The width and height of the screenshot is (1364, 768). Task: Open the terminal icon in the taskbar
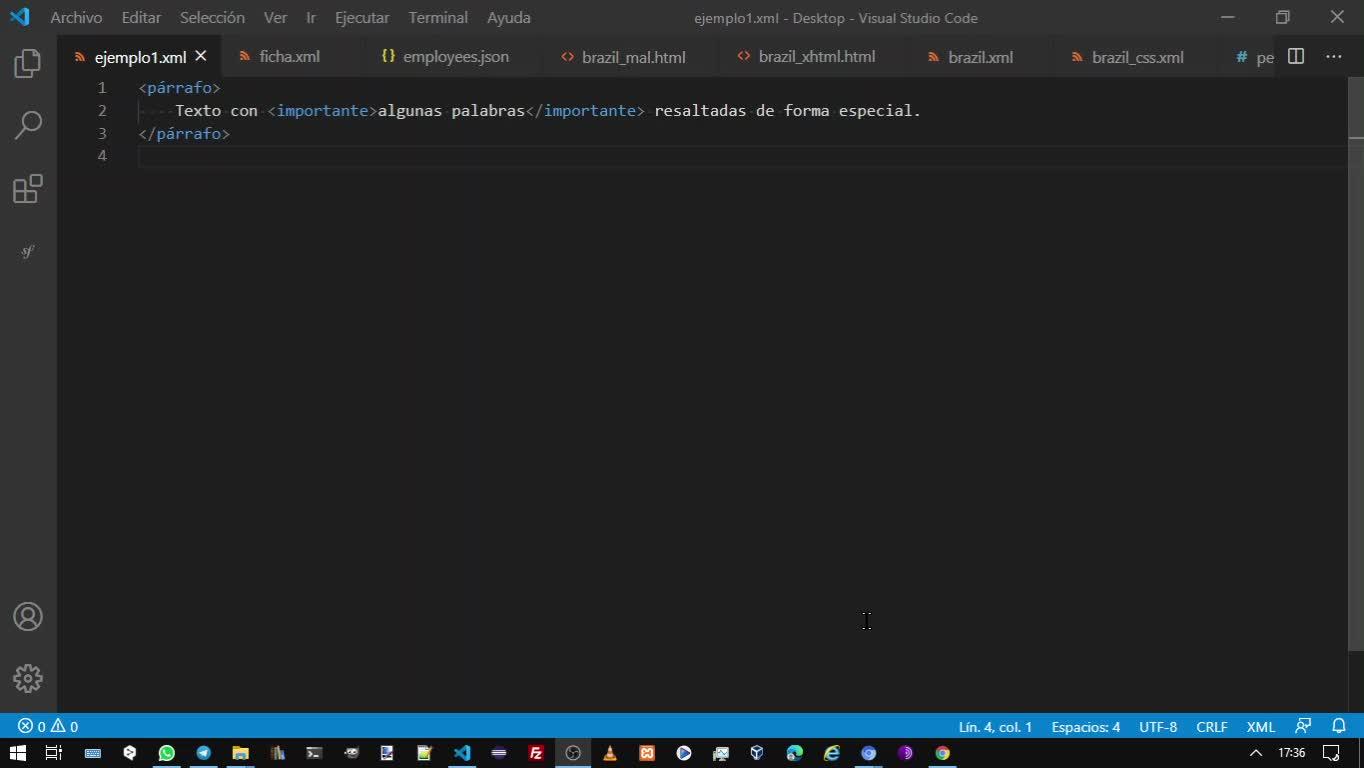click(x=314, y=753)
